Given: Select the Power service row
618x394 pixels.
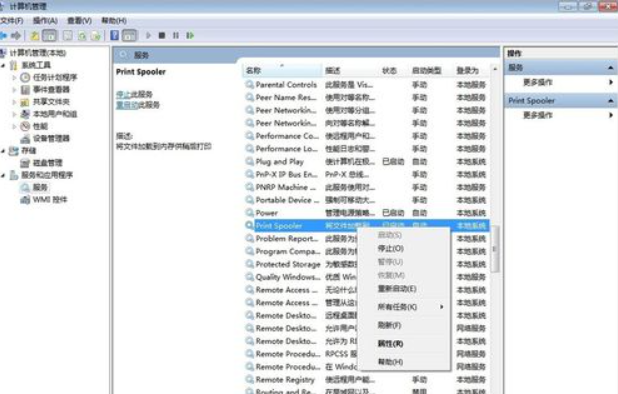Looking at the screenshot, I should [x=366, y=213].
